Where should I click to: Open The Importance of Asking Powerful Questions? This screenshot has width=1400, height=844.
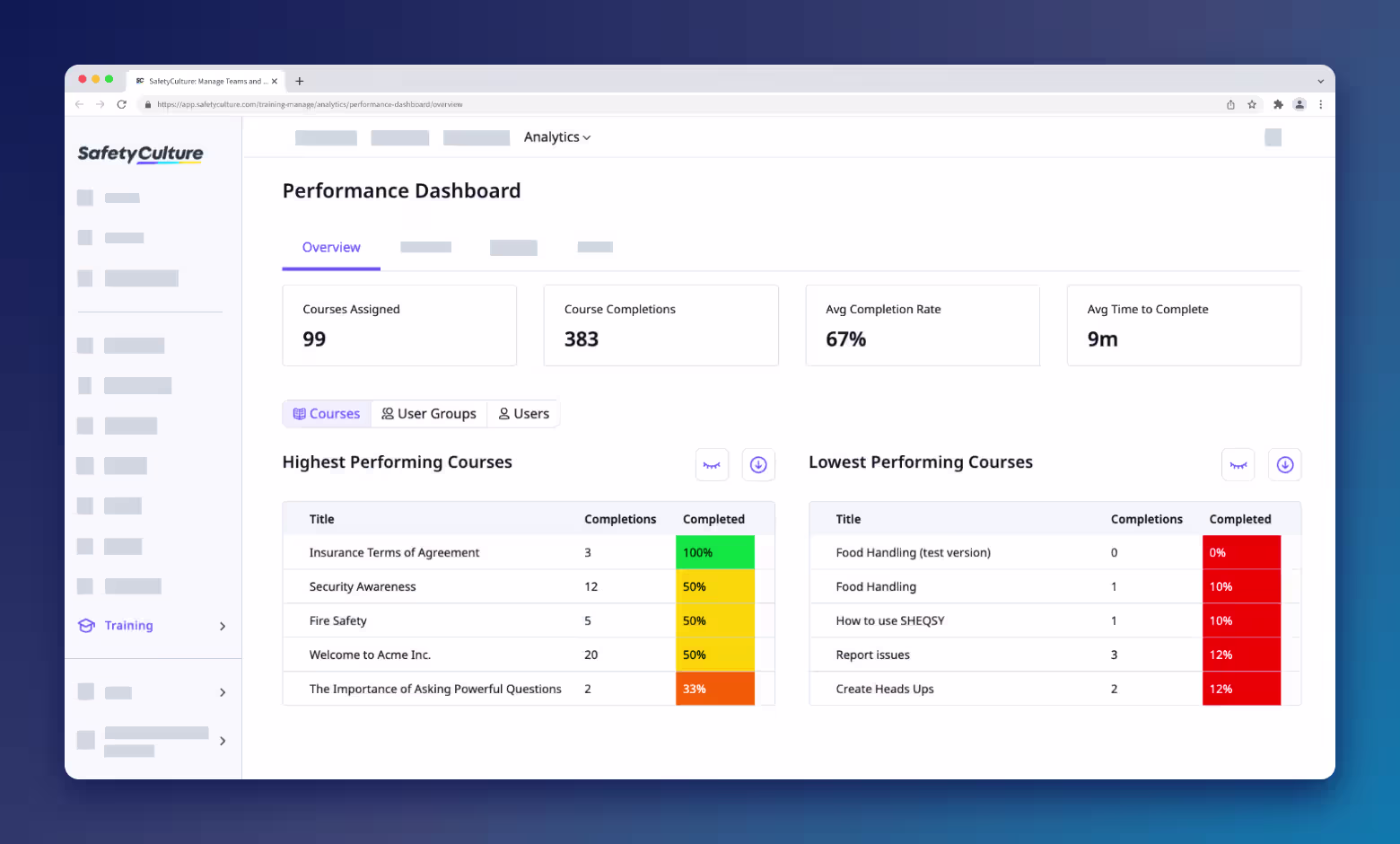click(529, 689)
